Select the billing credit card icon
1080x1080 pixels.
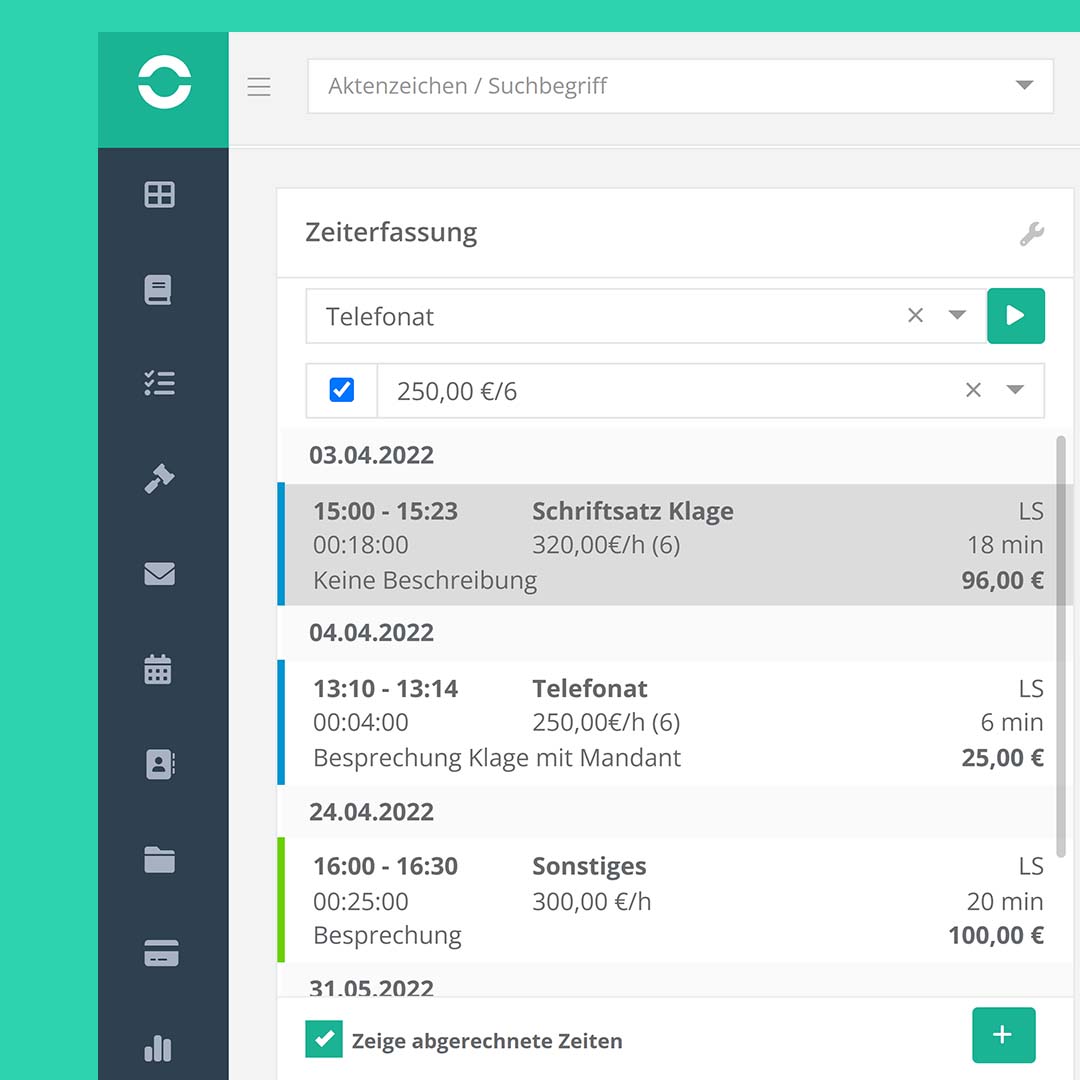(x=160, y=954)
